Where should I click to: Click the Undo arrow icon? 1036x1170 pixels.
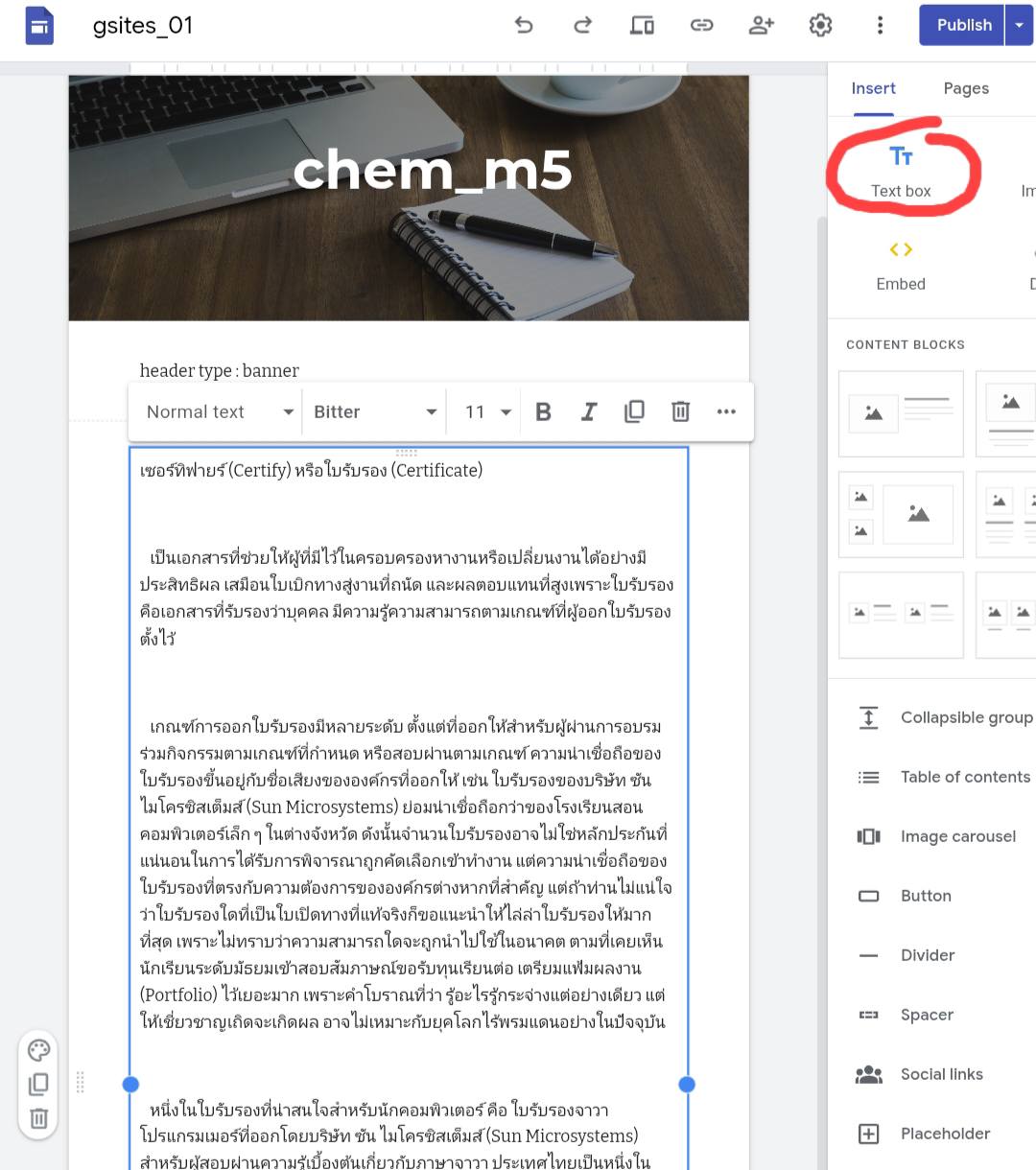524,25
